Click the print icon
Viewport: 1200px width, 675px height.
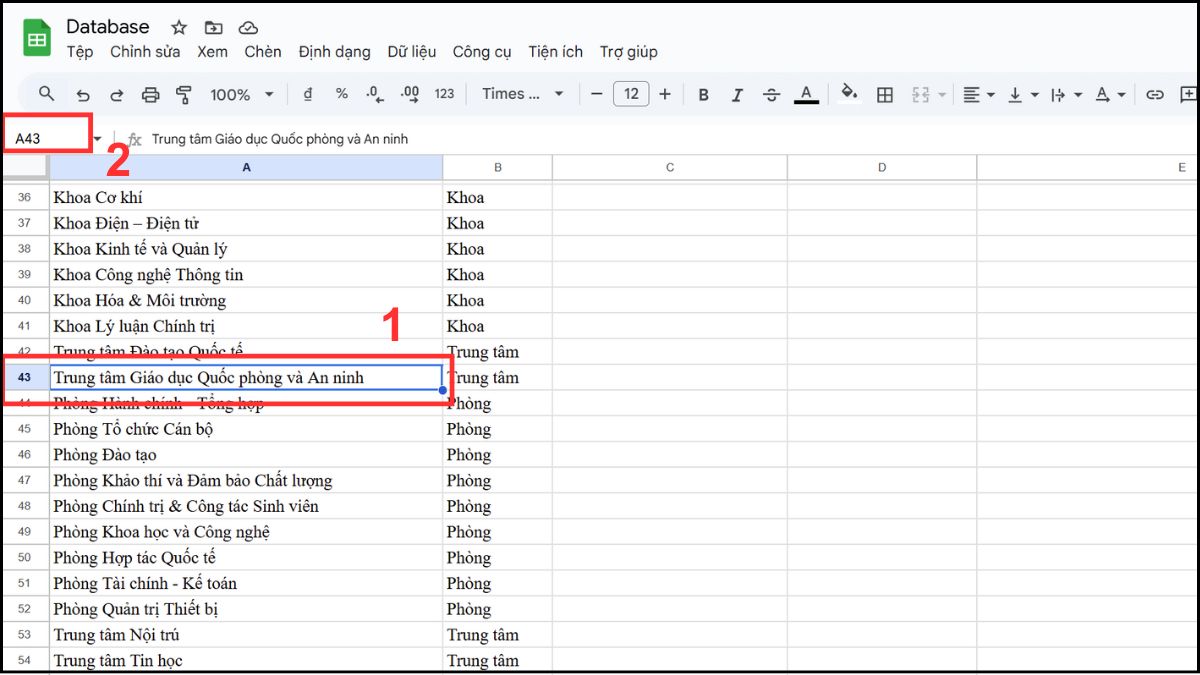(x=150, y=94)
